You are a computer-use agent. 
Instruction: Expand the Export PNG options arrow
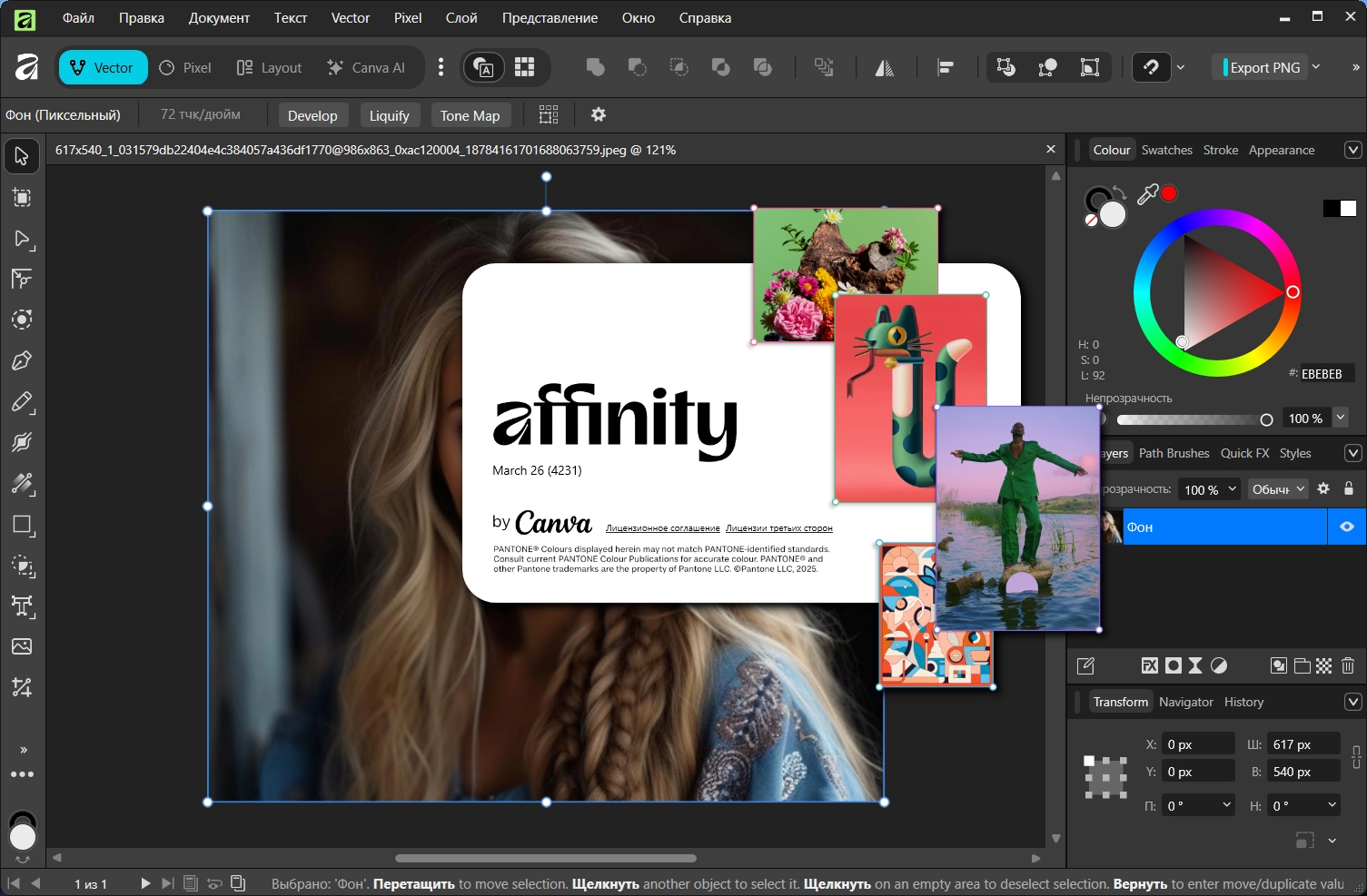(1316, 67)
